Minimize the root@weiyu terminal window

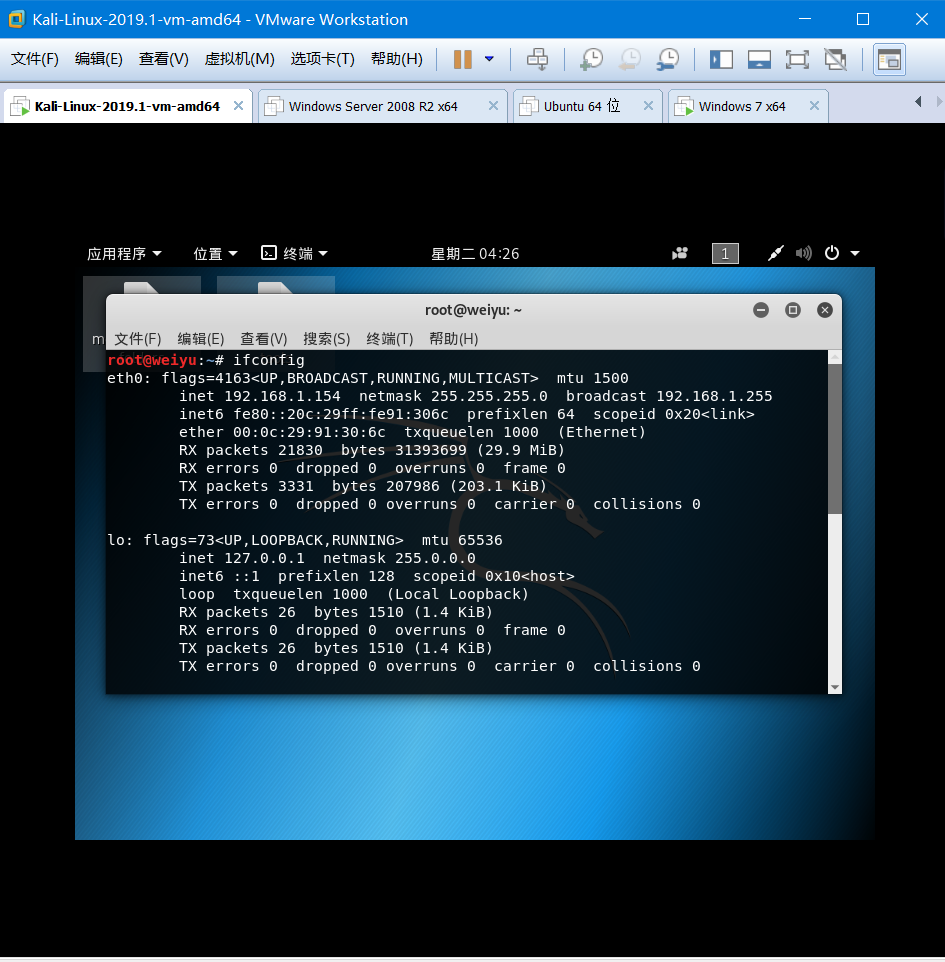pos(761,310)
